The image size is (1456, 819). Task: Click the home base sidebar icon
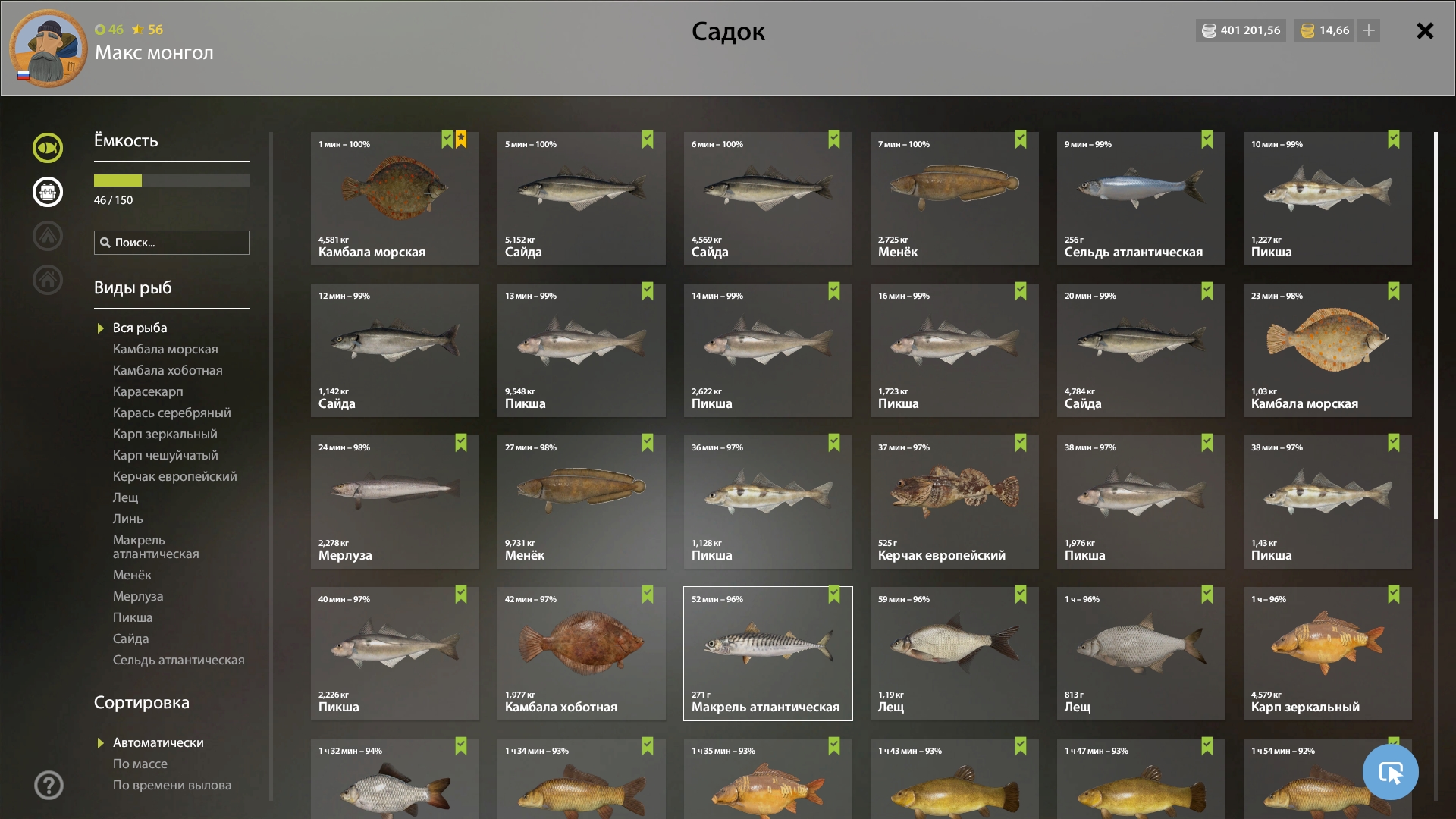tap(48, 280)
